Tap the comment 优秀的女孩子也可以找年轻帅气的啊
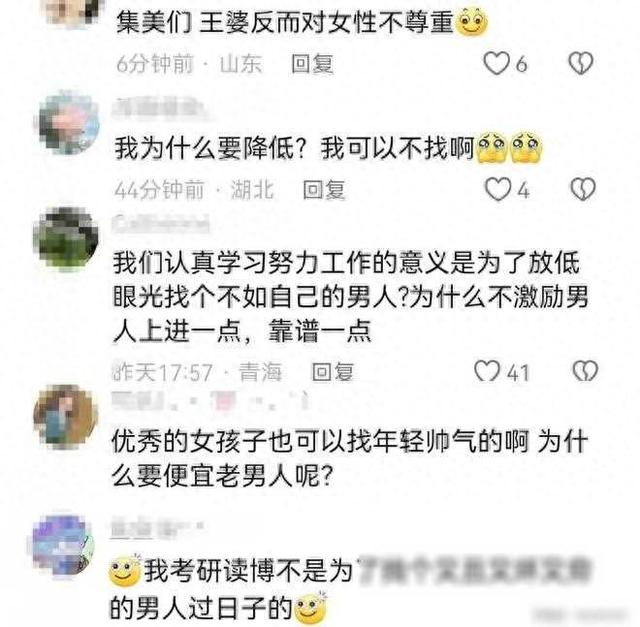Viewport: 640px width, 627px height. coord(350,458)
